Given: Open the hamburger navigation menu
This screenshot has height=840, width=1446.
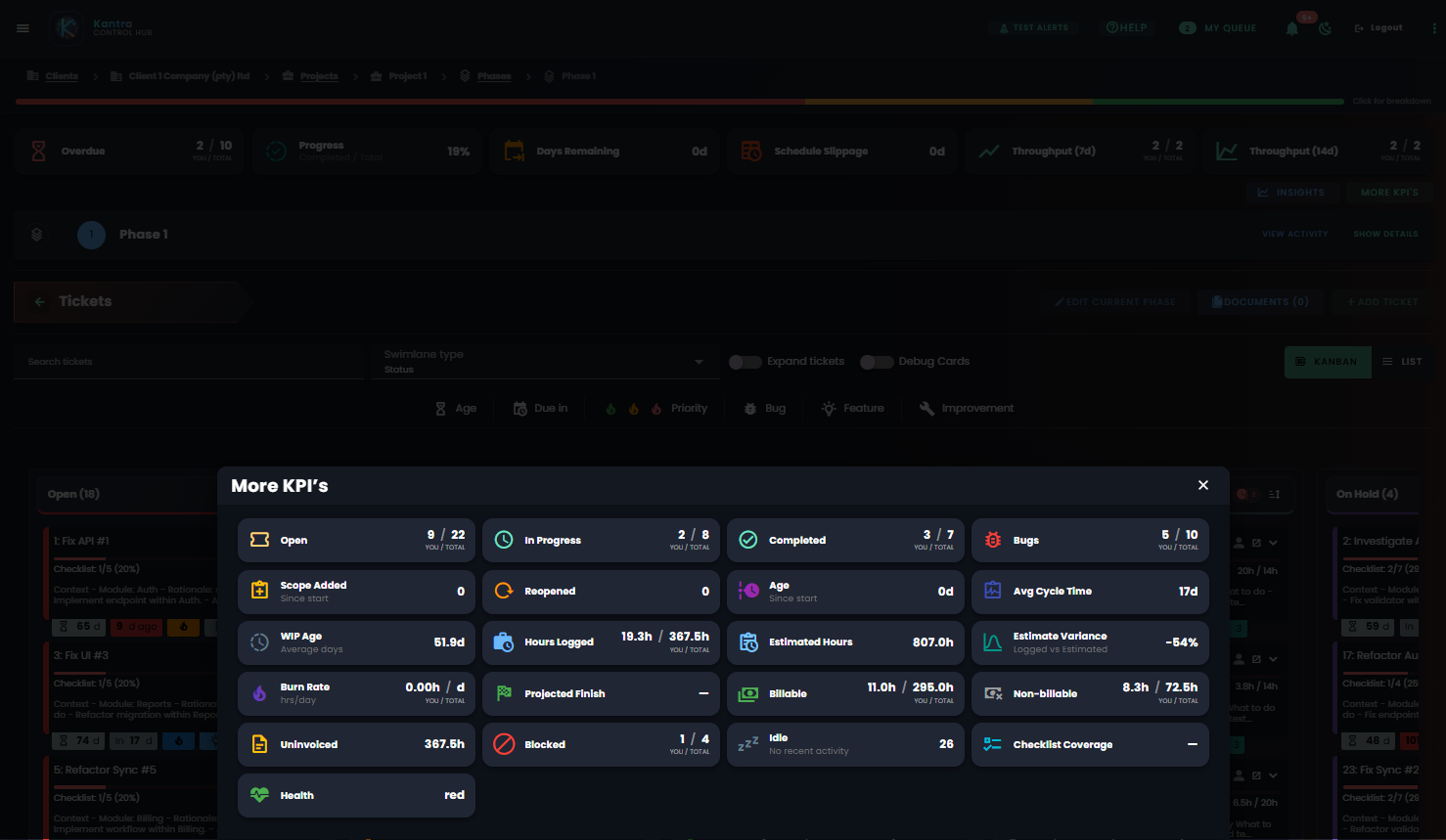Looking at the screenshot, I should pos(23,28).
